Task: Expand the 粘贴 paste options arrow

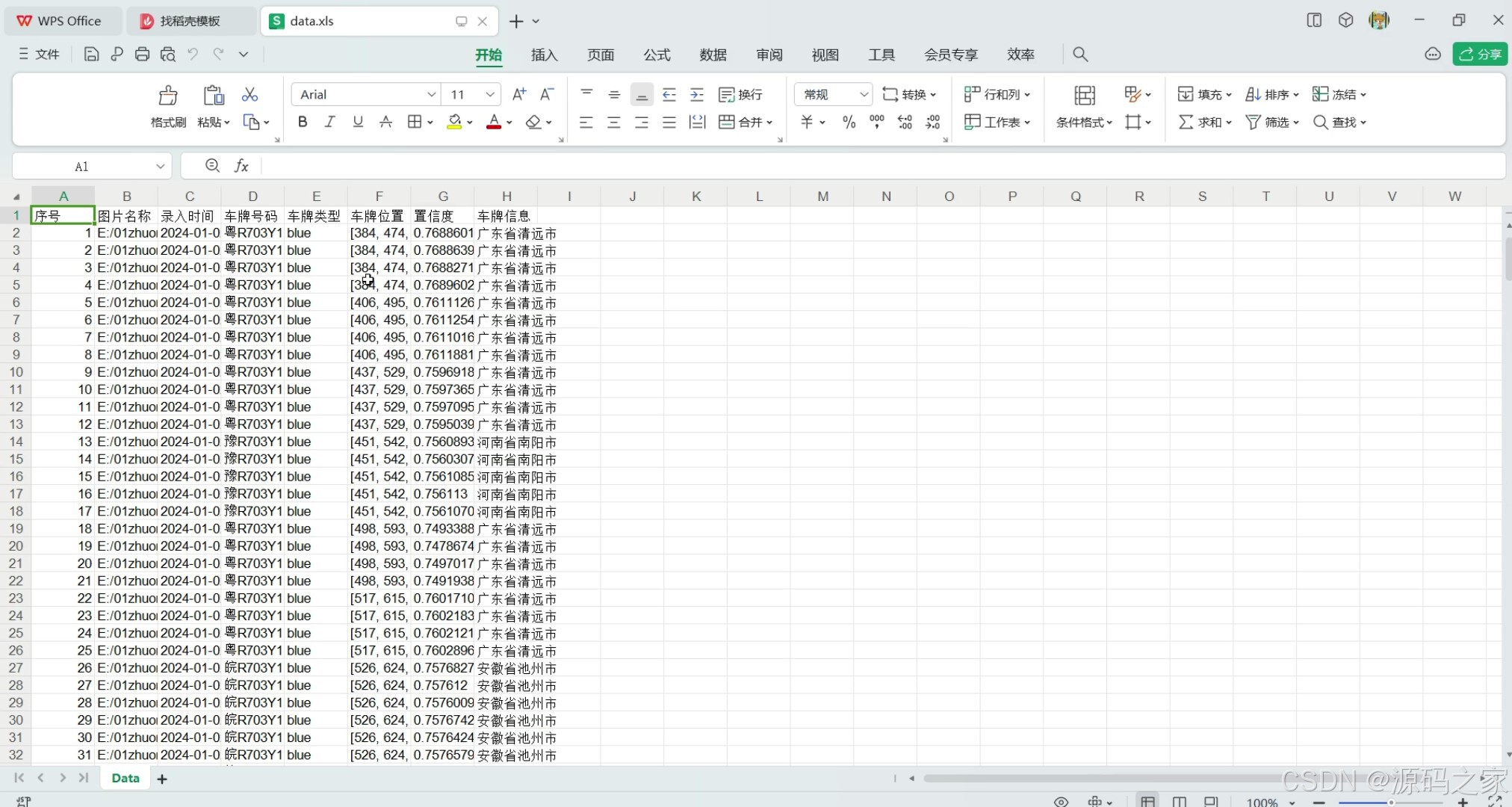Action: (226, 123)
